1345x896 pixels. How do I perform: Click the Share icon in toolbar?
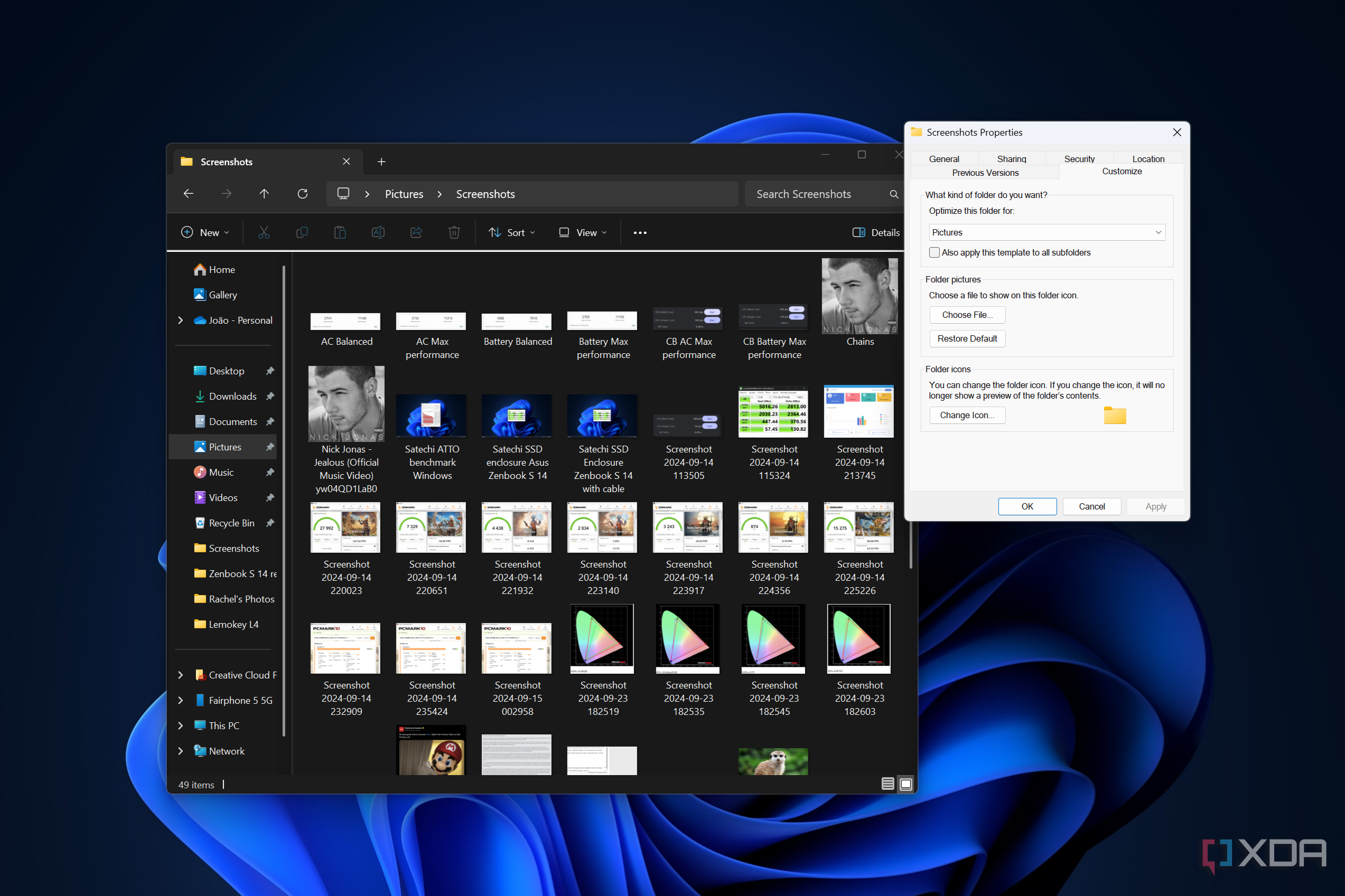click(x=416, y=232)
